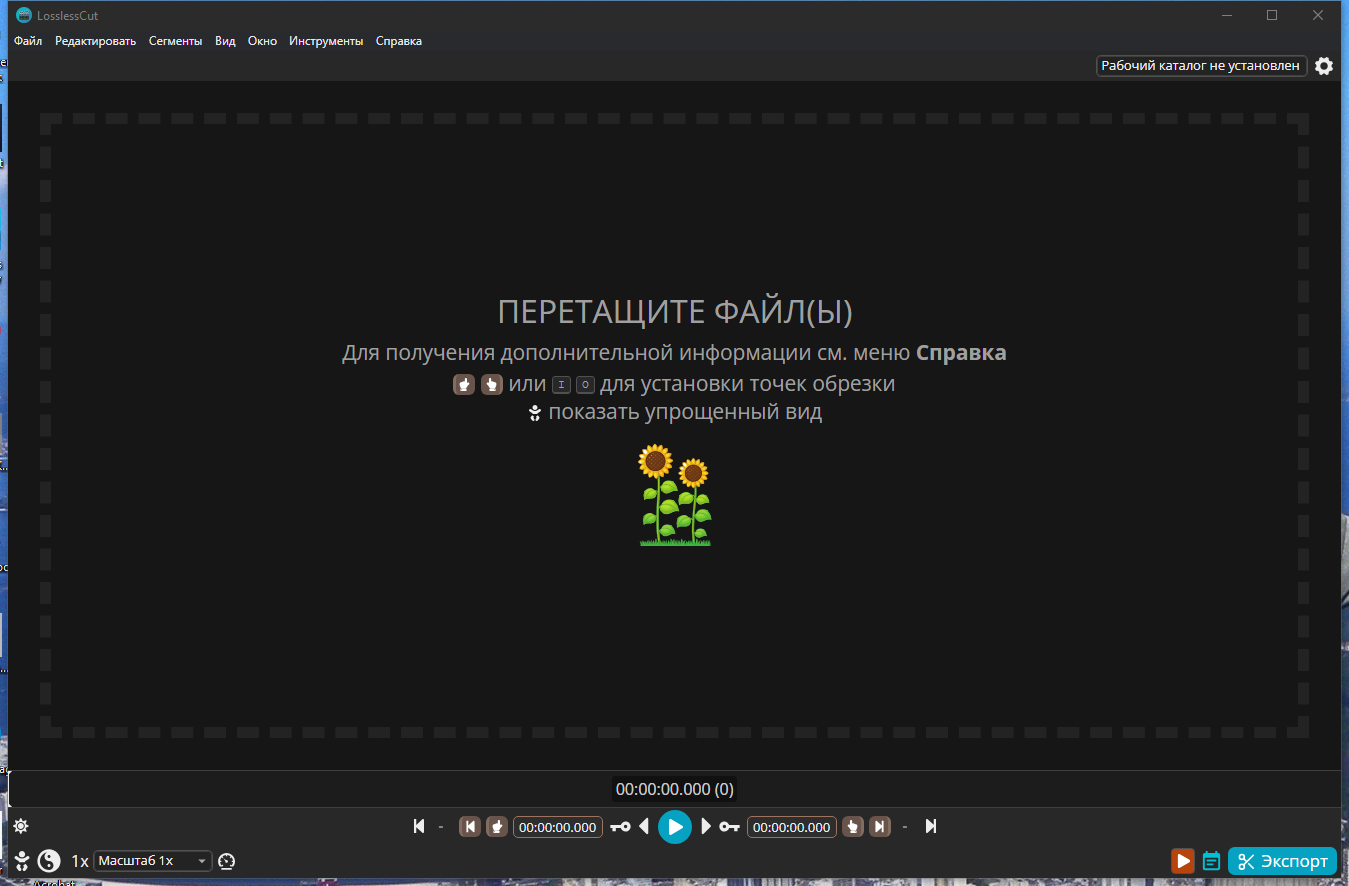Click the first hand icon in instructions
The image size is (1349, 886).
(464, 384)
